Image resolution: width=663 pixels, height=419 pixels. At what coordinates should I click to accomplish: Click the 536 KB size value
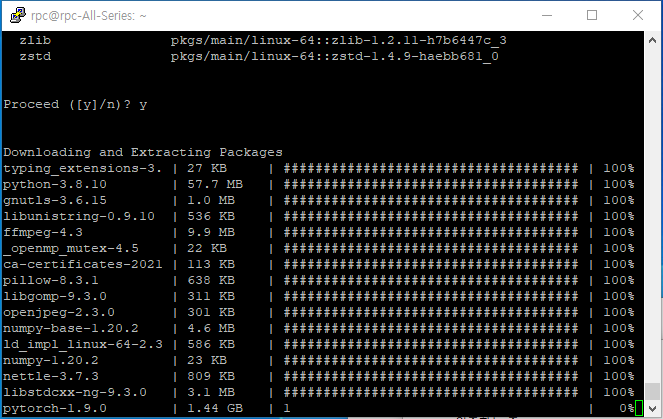point(211,216)
